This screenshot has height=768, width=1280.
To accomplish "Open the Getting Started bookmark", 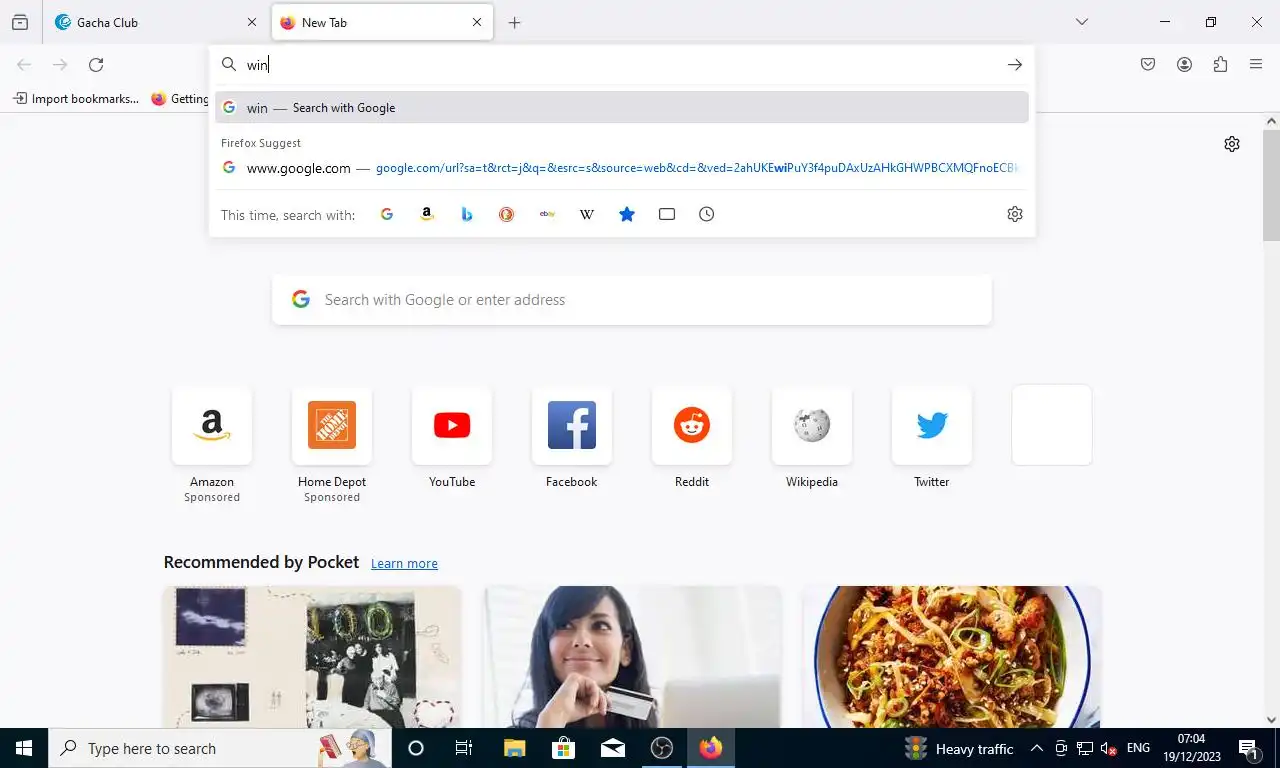I will coord(180,99).
